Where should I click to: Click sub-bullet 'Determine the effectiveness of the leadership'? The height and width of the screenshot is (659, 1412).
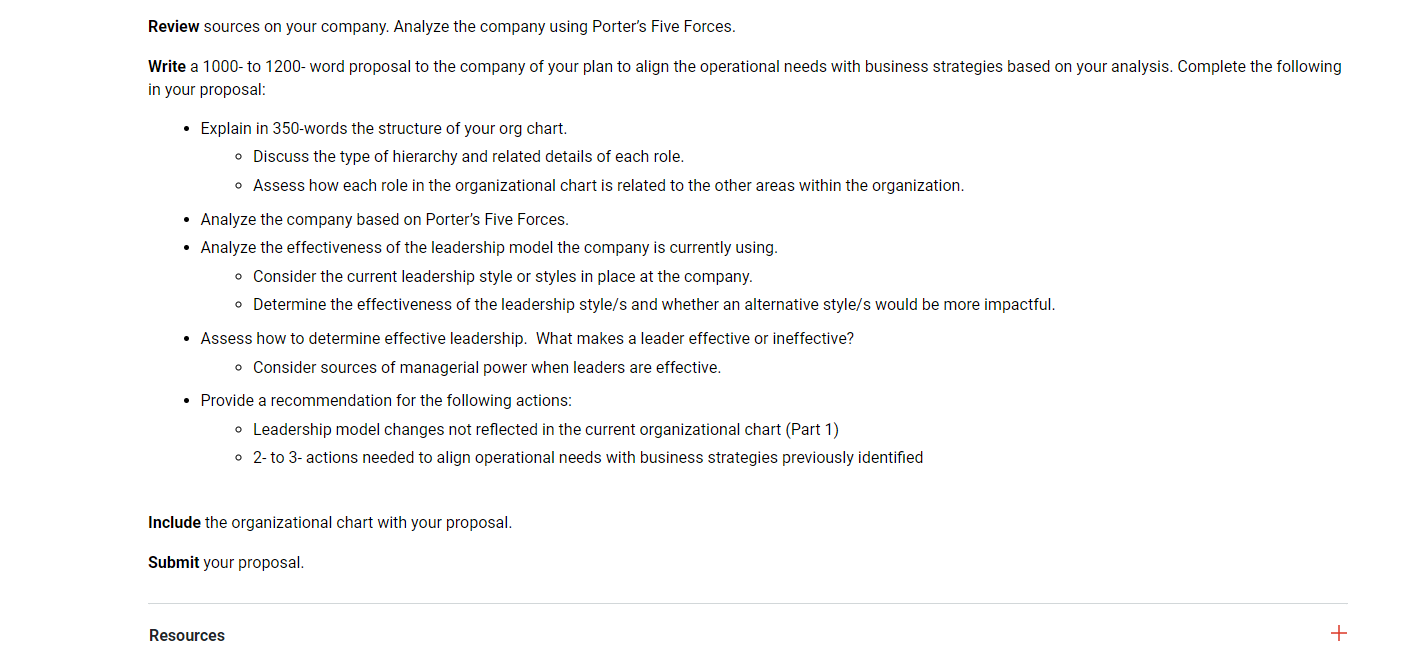point(654,304)
